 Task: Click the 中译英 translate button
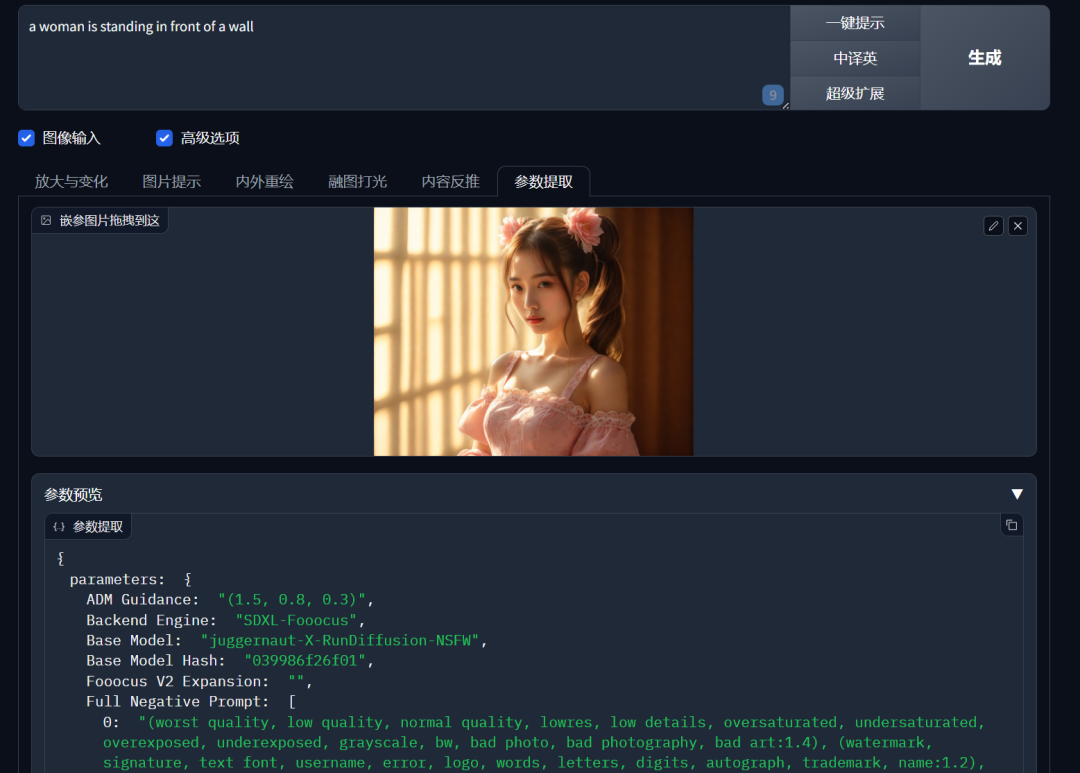855,58
